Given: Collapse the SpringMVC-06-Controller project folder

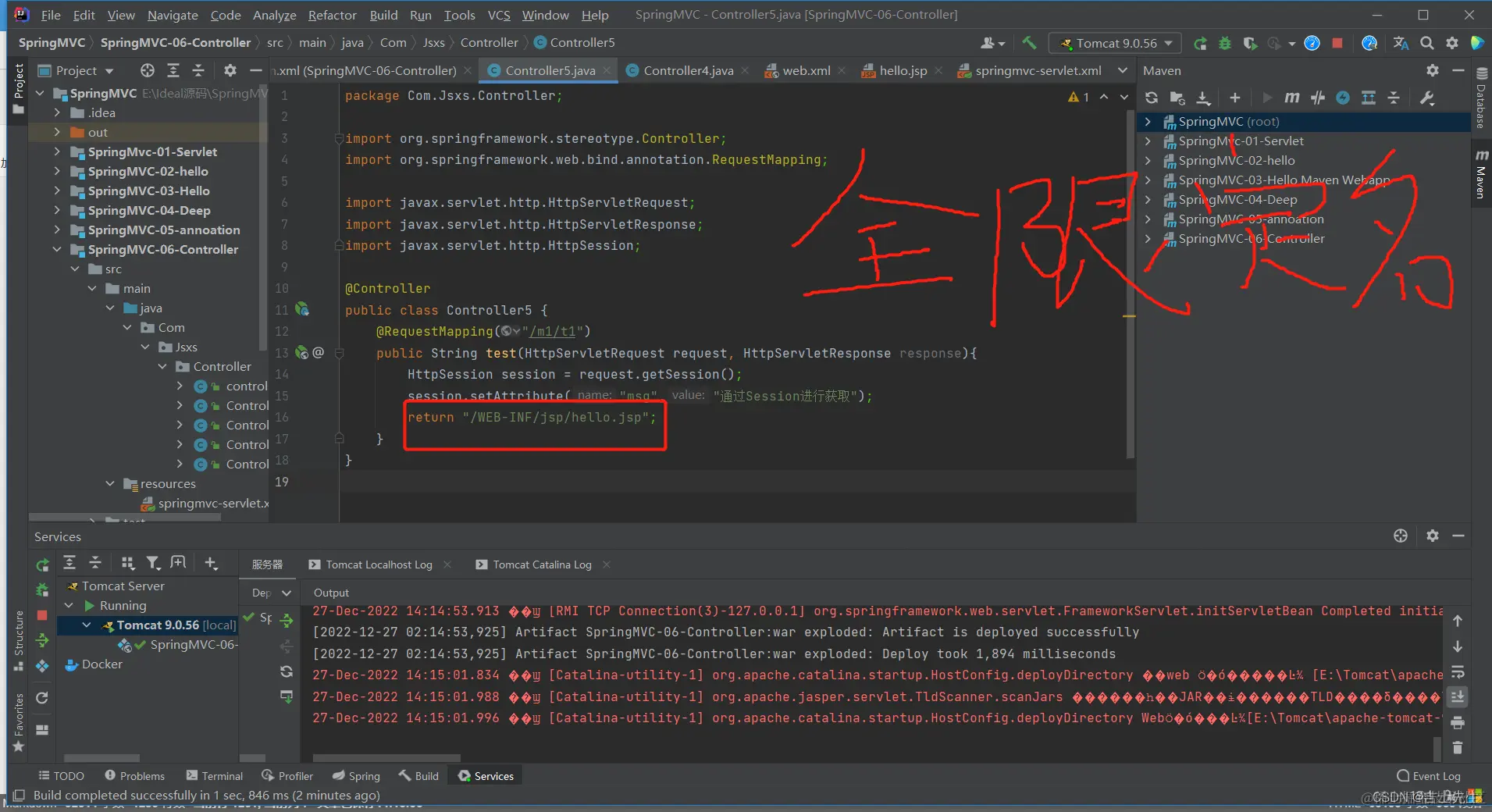Looking at the screenshot, I should coord(57,249).
